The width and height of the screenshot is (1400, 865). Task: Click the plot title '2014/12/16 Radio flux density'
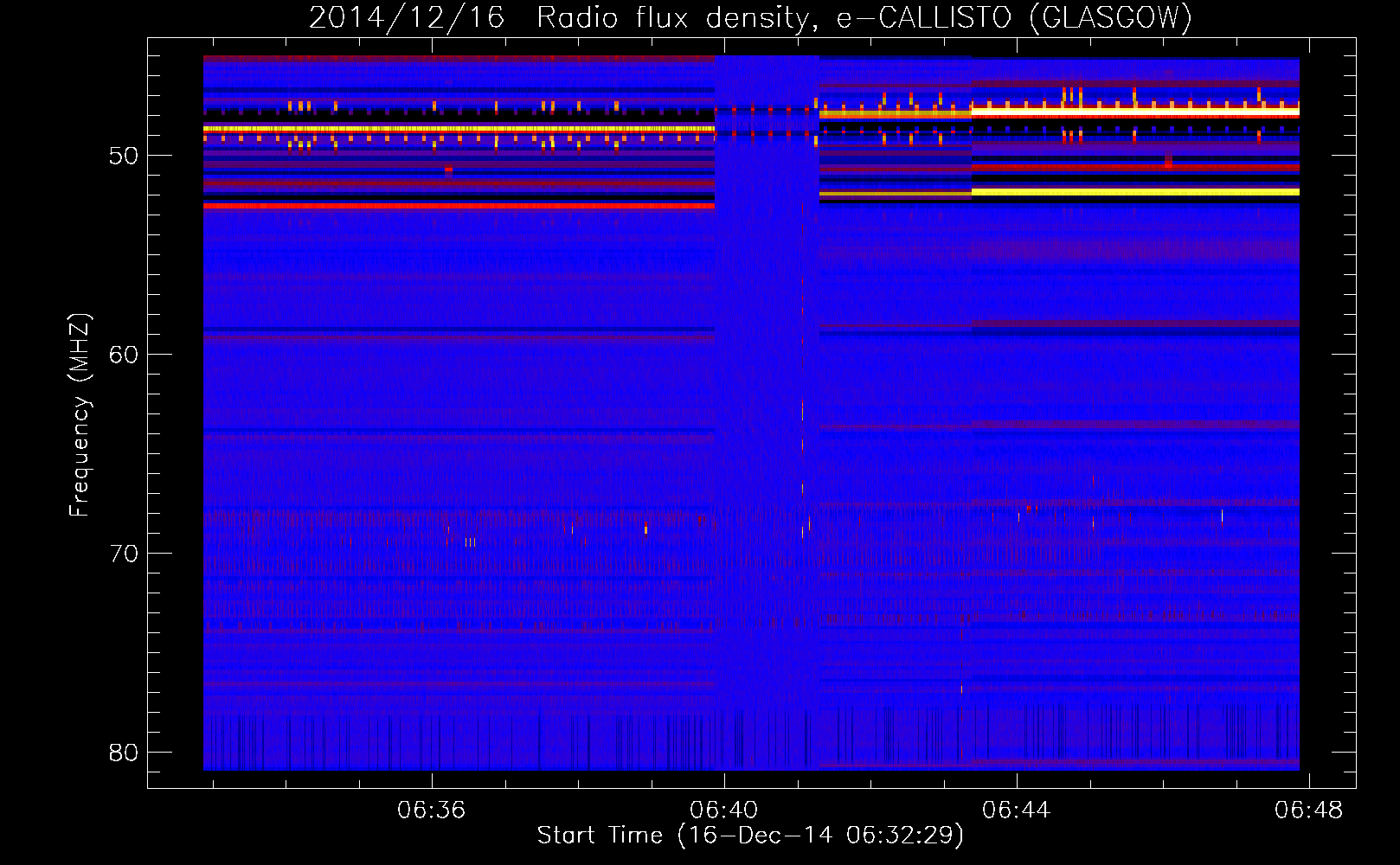tap(750, 17)
